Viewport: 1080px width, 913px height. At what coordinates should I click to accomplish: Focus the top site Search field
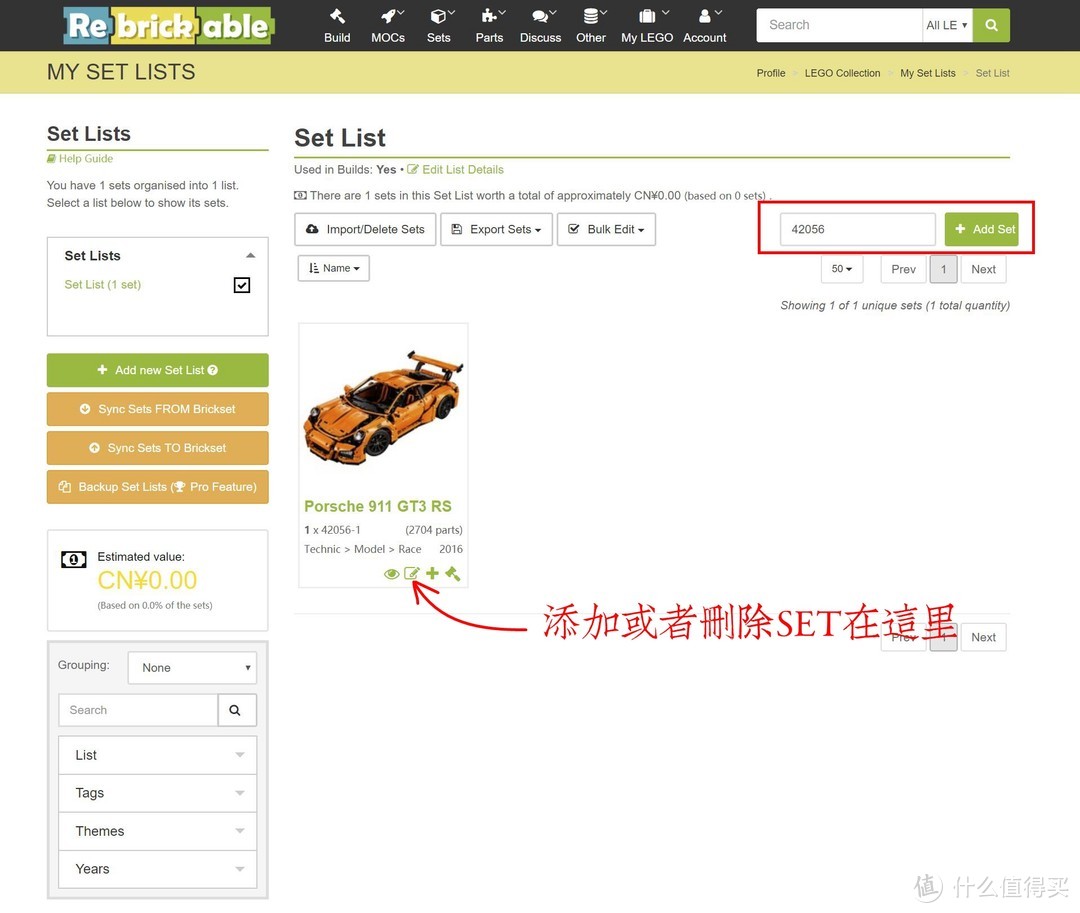tap(839, 25)
